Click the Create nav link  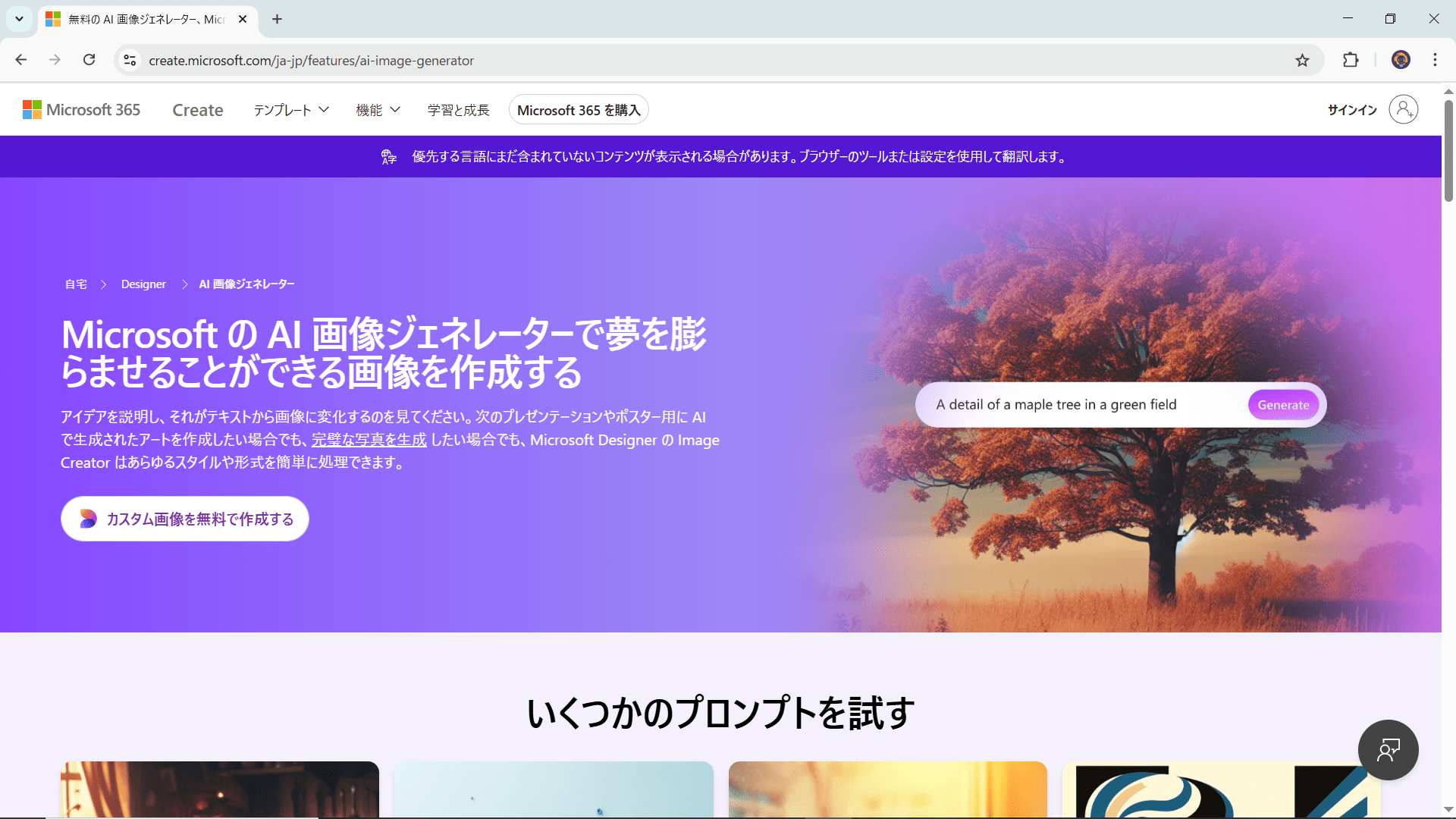click(198, 110)
